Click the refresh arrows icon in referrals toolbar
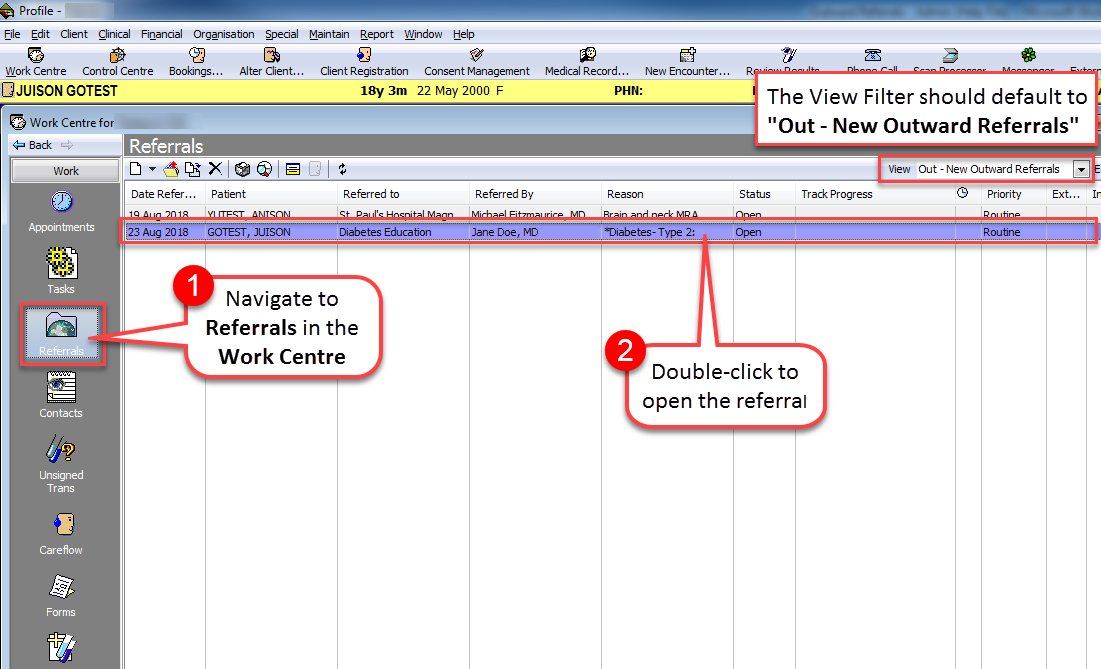The width and height of the screenshot is (1101, 669). (342, 169)
